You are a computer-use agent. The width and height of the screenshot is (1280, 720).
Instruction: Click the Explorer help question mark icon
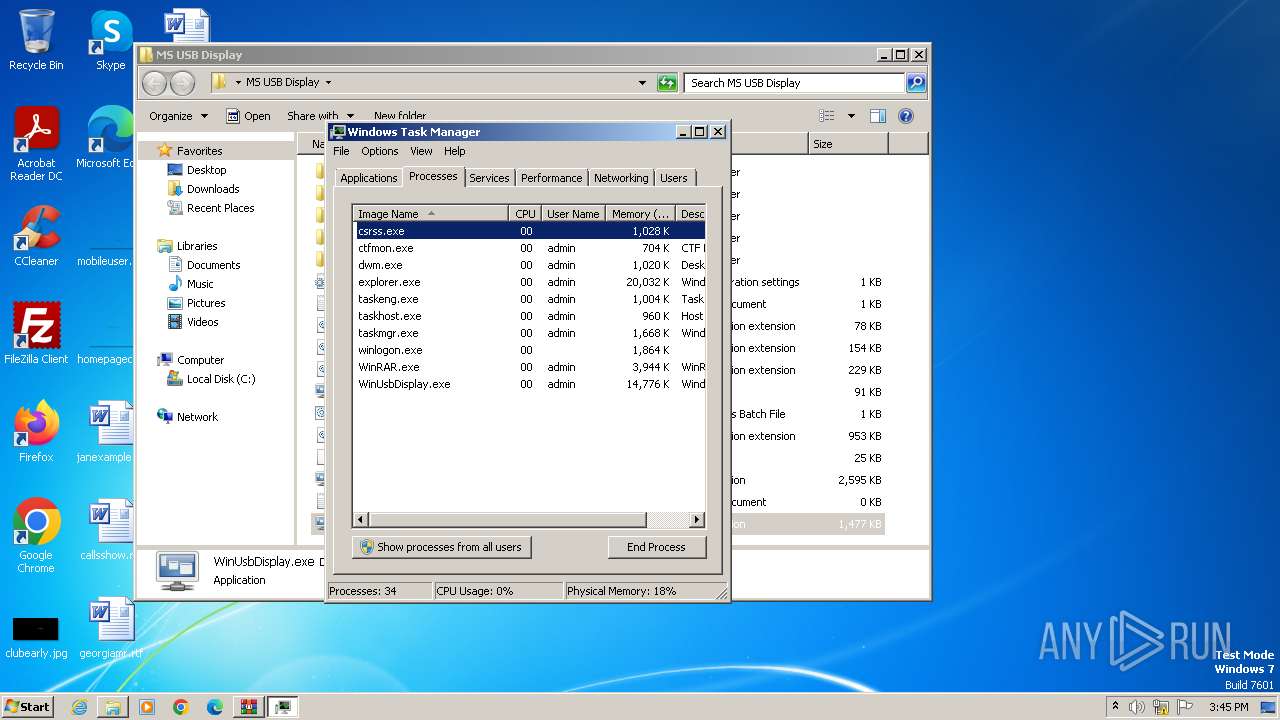905,116
